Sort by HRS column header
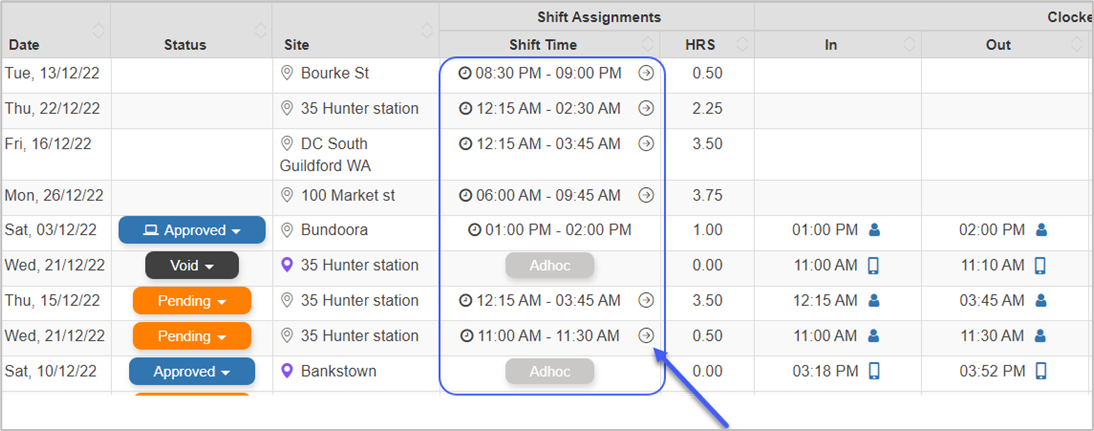The image size is (1094, 431). click(x=742, y=44)
